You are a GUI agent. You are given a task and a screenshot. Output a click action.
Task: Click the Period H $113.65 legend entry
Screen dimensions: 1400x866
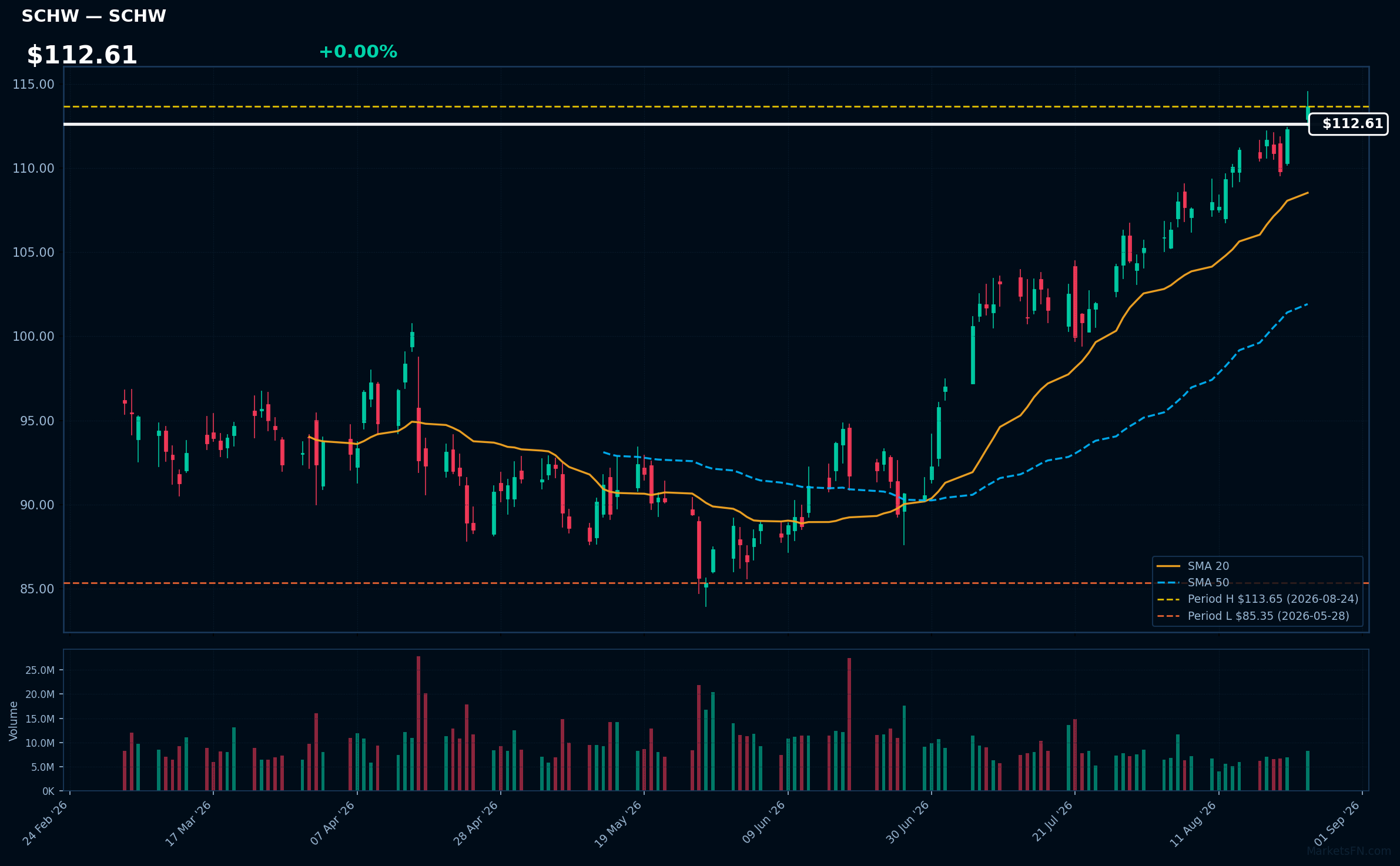pos(1273,599)
